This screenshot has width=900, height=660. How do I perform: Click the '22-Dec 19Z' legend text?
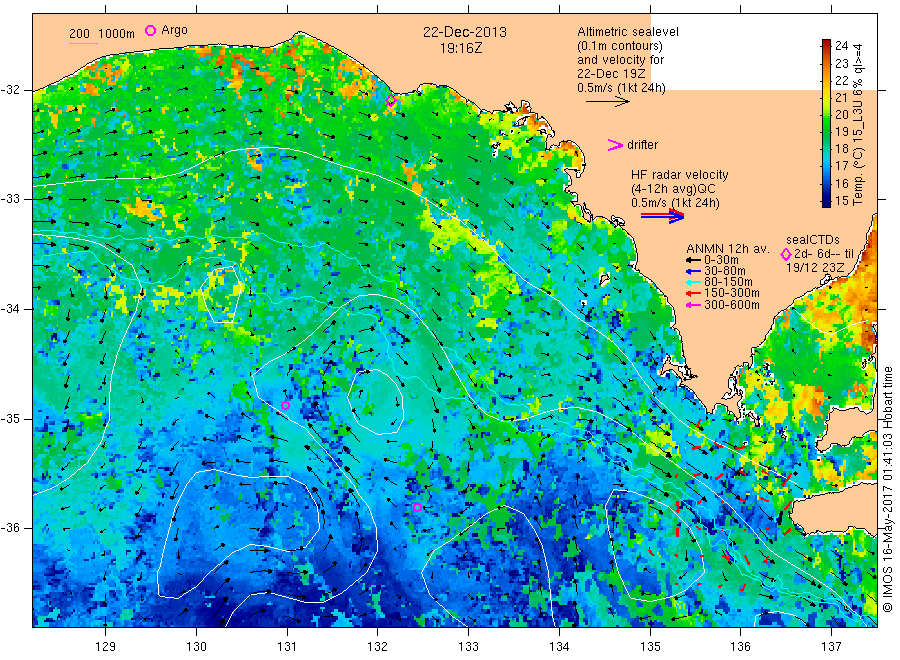611,73
